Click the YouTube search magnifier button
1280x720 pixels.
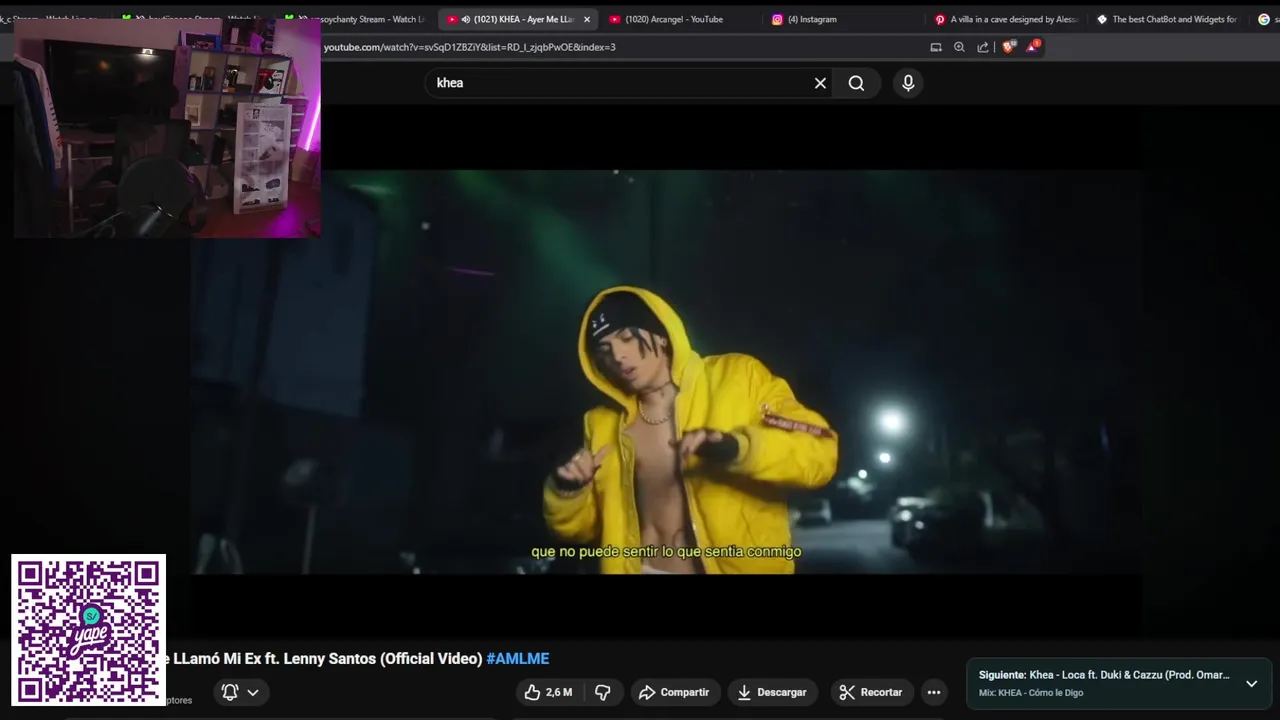[856, 83]
